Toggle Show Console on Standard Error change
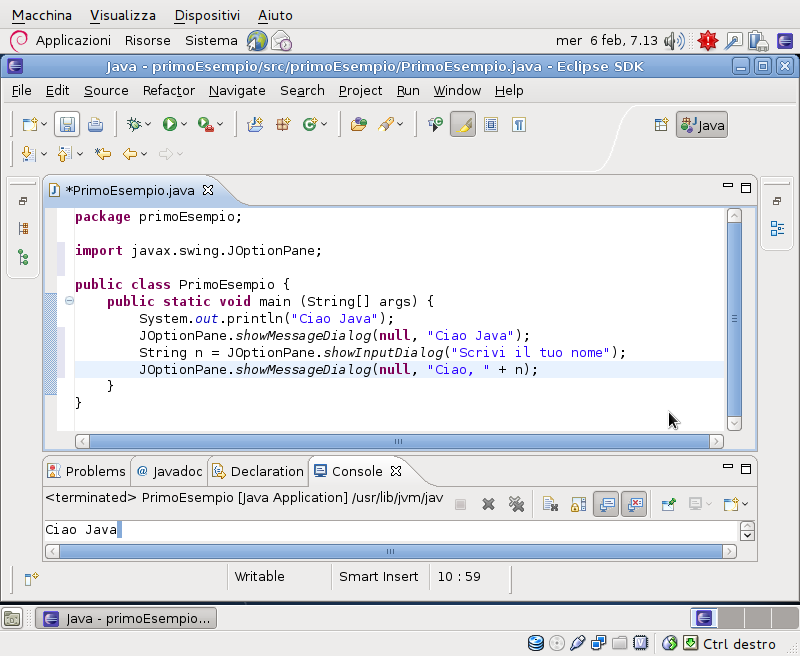Screen dimensions: 800x656 pyautogui.click(x=634, y=504)
